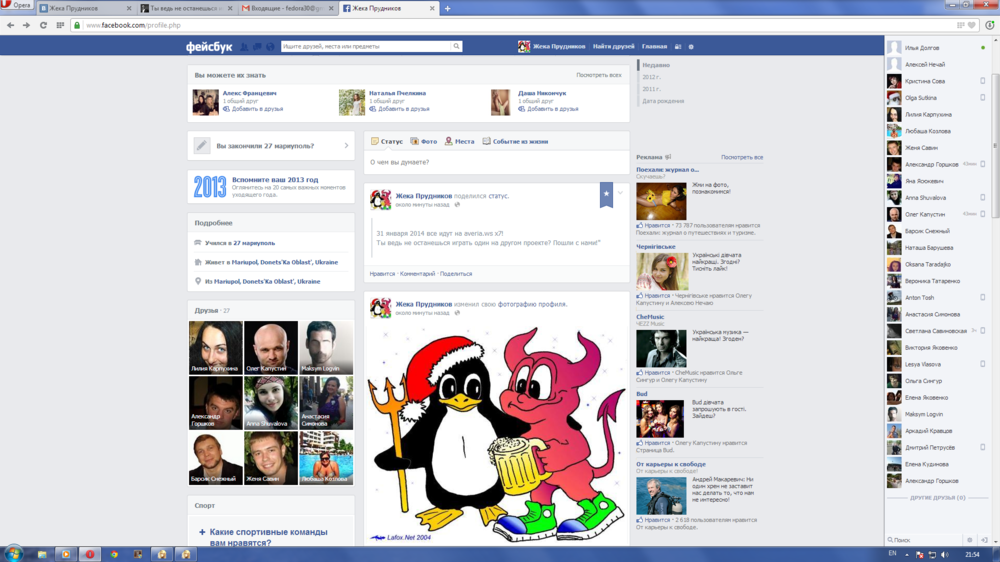Open the notifications globe icon
Screen dimensions: 1000x562
coord(270,47)
